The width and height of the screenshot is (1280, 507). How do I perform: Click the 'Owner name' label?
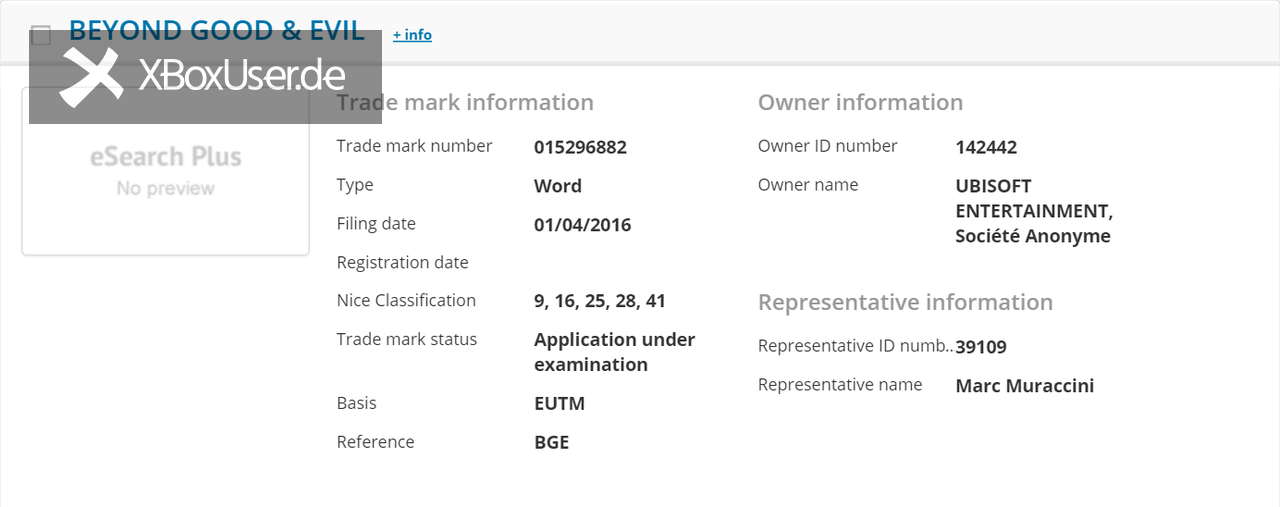[x=808, y=185]
